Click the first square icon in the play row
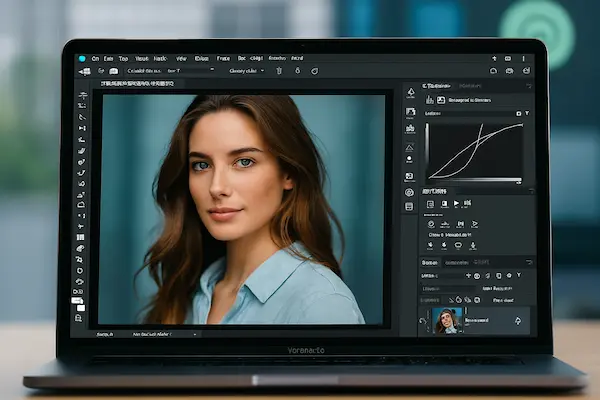 430,204
